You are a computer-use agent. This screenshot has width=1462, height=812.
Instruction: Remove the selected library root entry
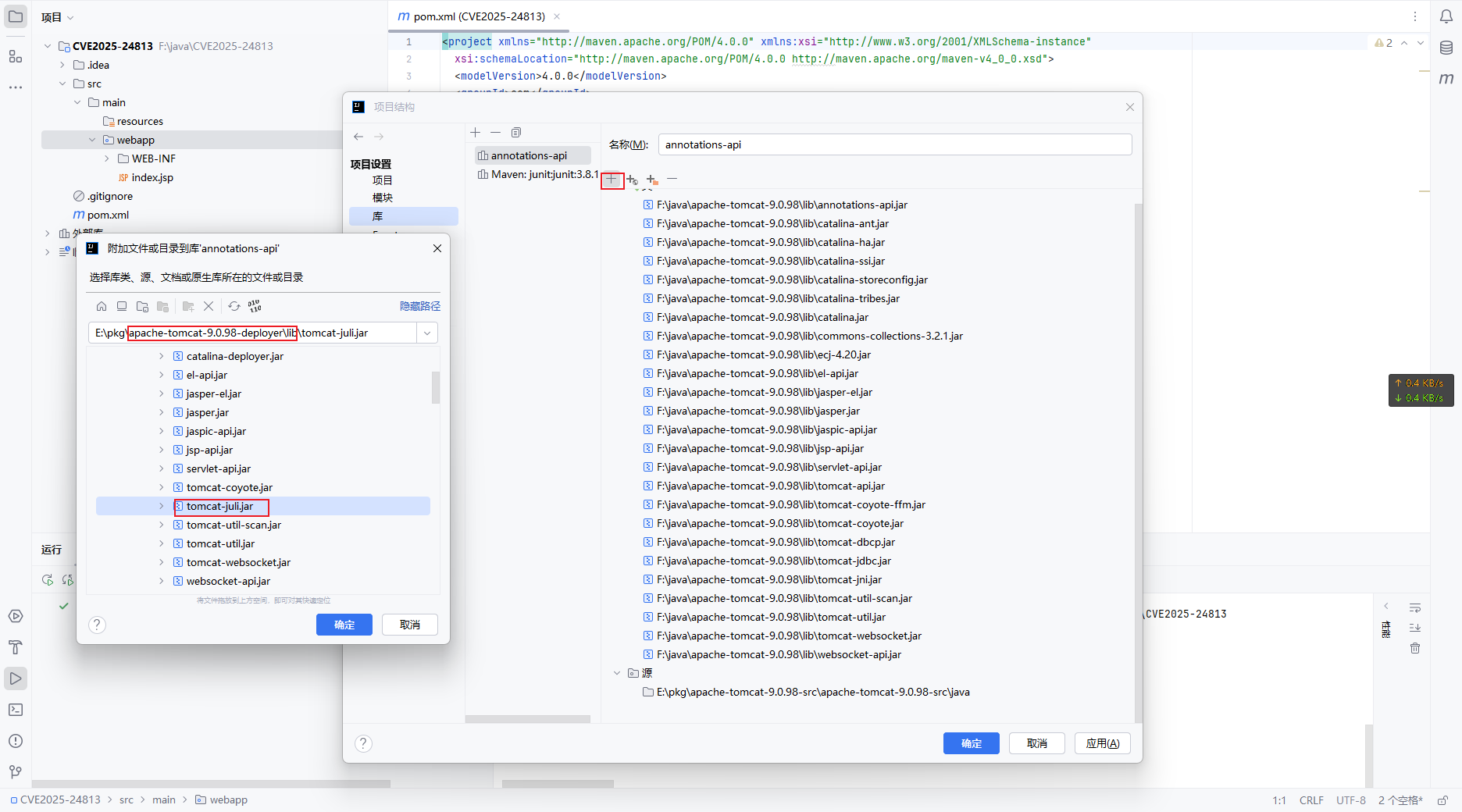click(x=672, y=180)
